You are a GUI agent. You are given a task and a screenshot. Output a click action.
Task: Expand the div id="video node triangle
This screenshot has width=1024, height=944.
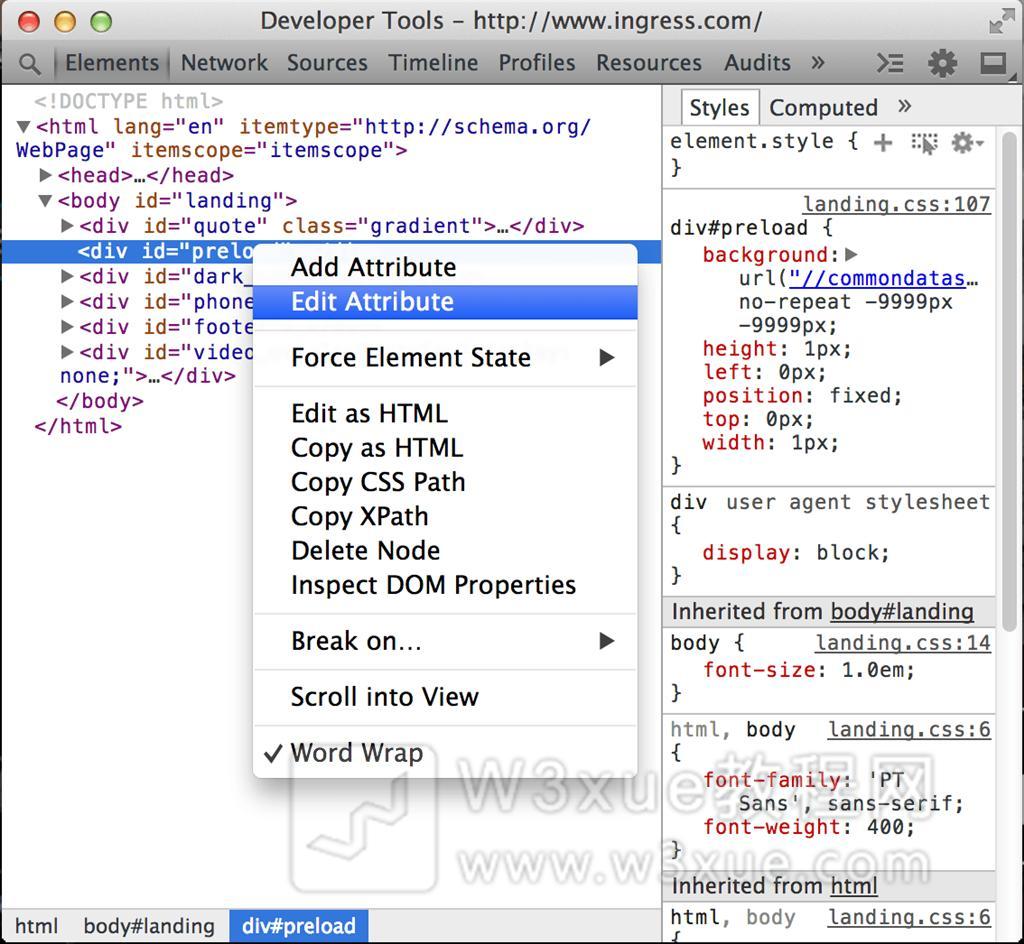coord(67,353)
